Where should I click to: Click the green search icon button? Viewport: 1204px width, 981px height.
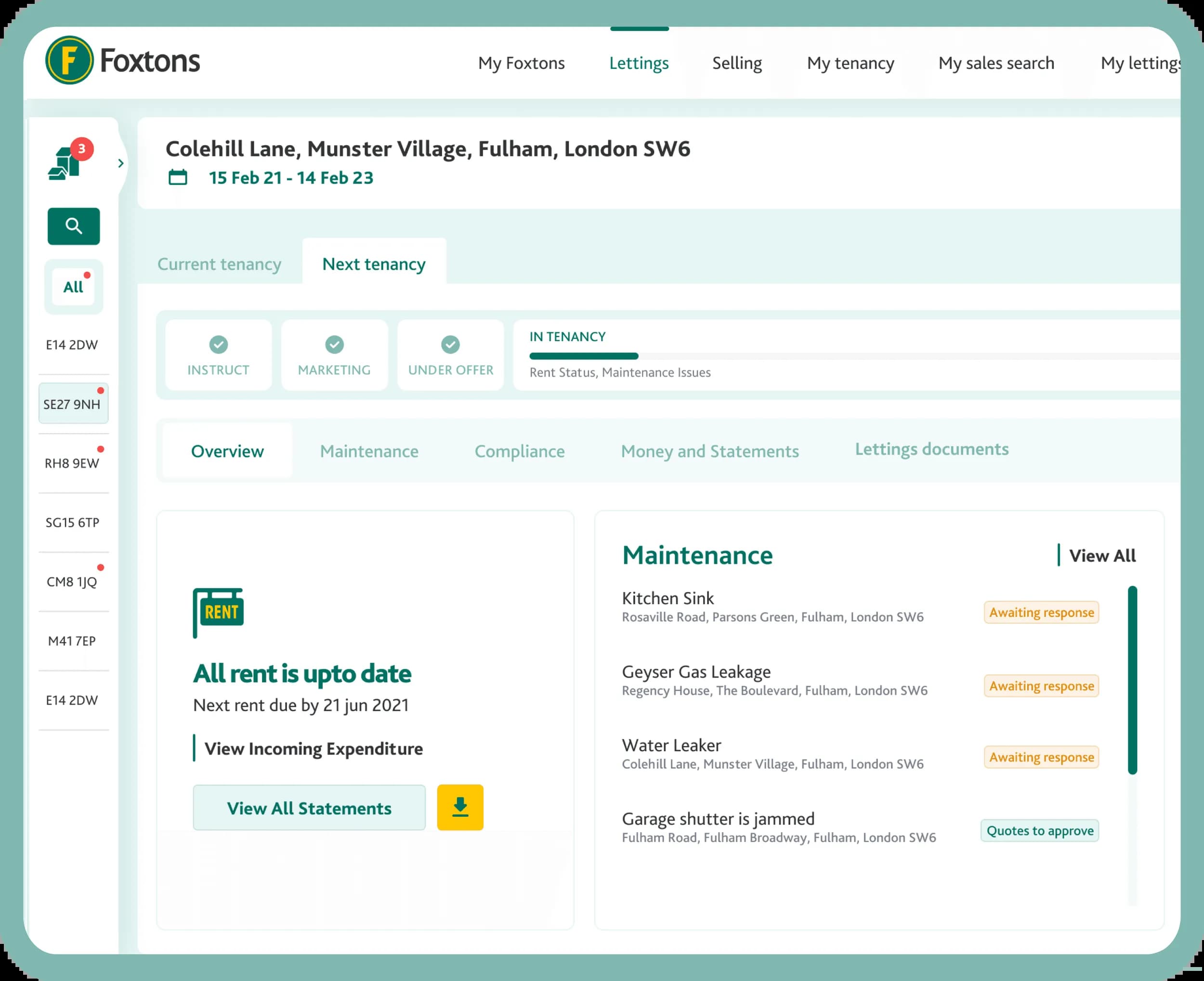click(x=74, y=226)
